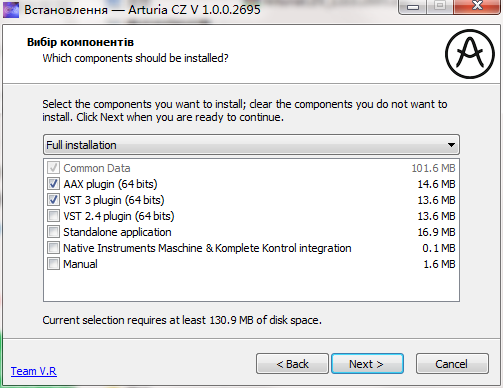Open the Team V.R link
Screen dimensions: 503x388
[x=34, y=371]
